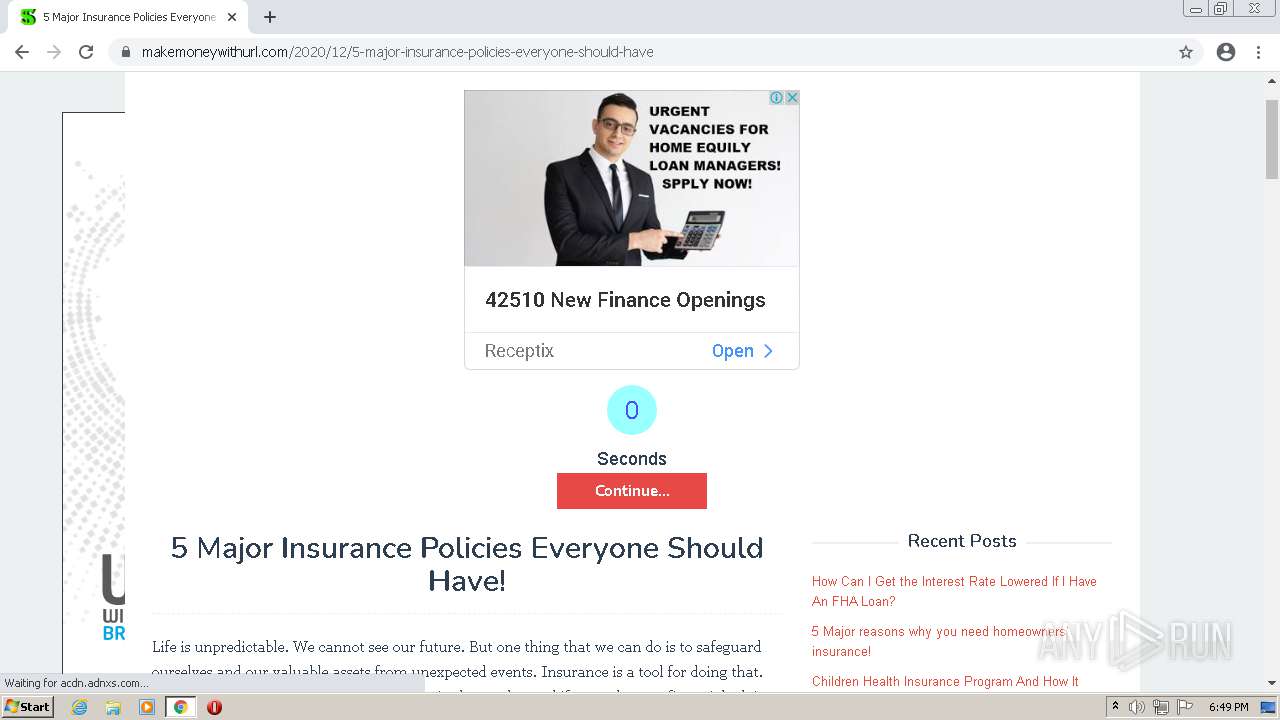Click the Recent Posts heading
Image resolution: width=1280 pixels, height=720 pixels.
(x=962, y=541)
